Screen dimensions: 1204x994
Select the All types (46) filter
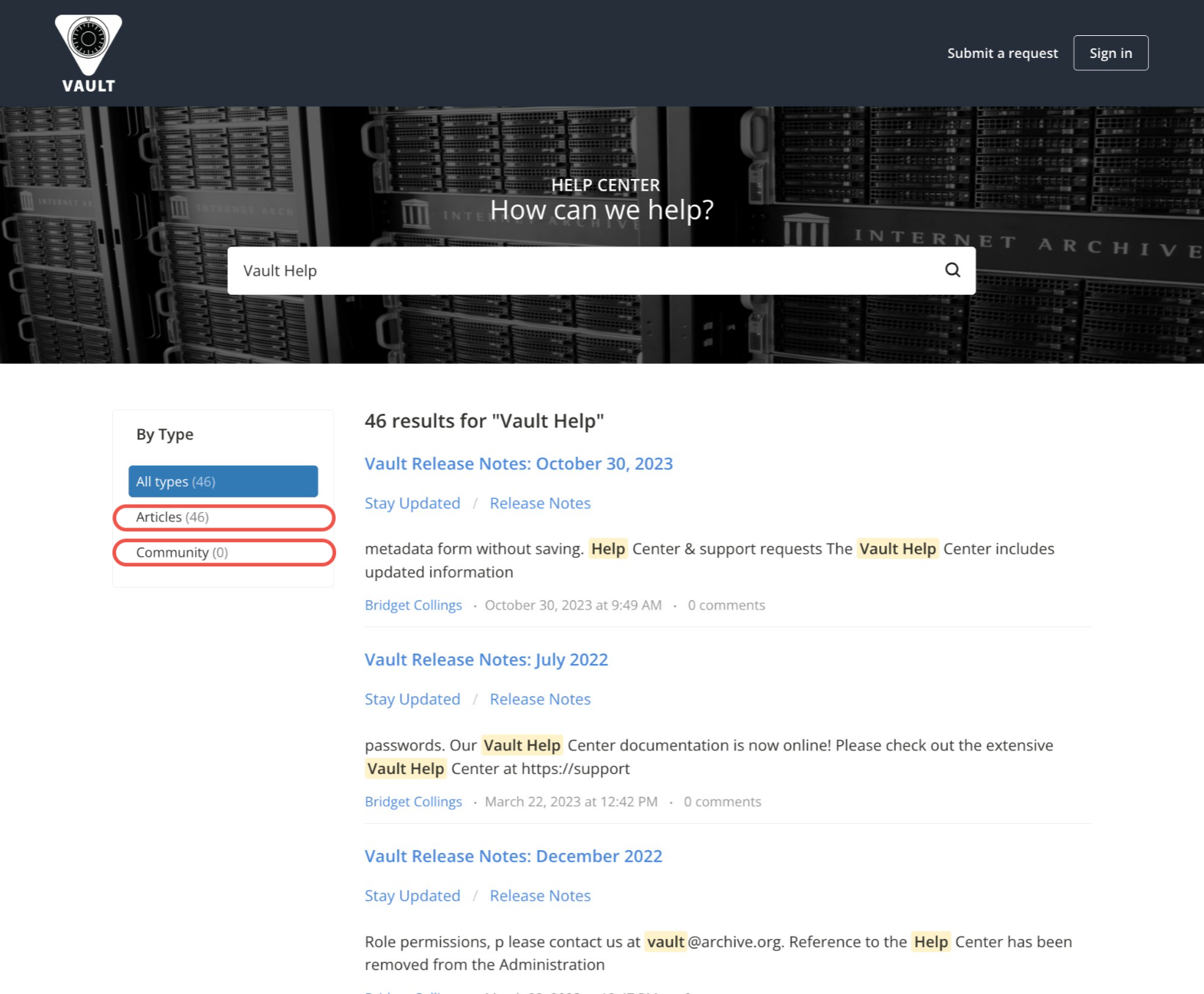(223, 481)
